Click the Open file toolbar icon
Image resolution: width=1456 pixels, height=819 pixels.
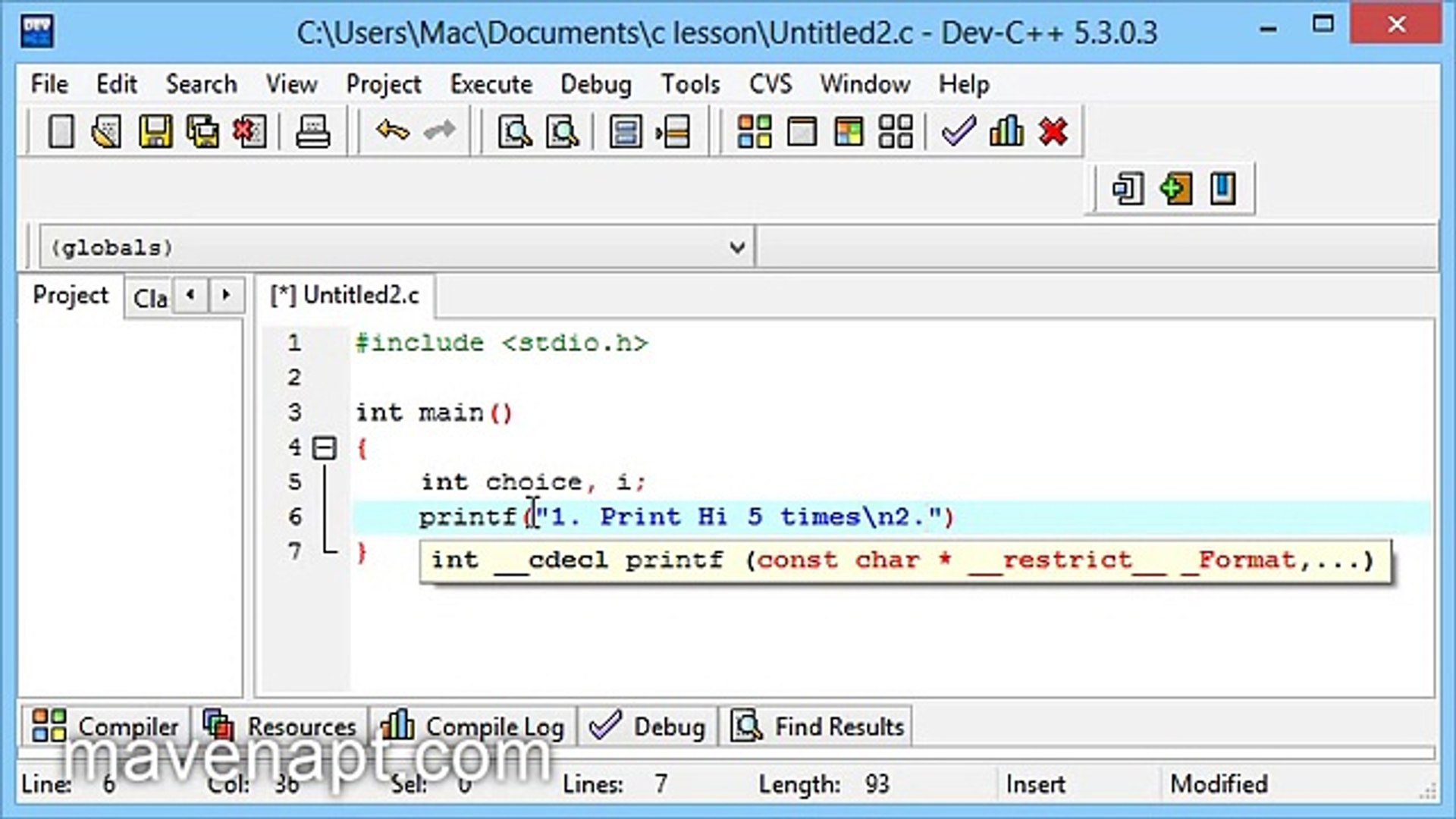[107, 132]
